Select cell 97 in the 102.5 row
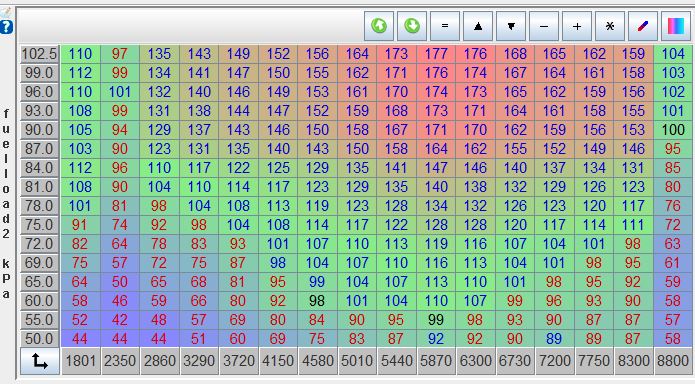695x384 pixels. 120,54
